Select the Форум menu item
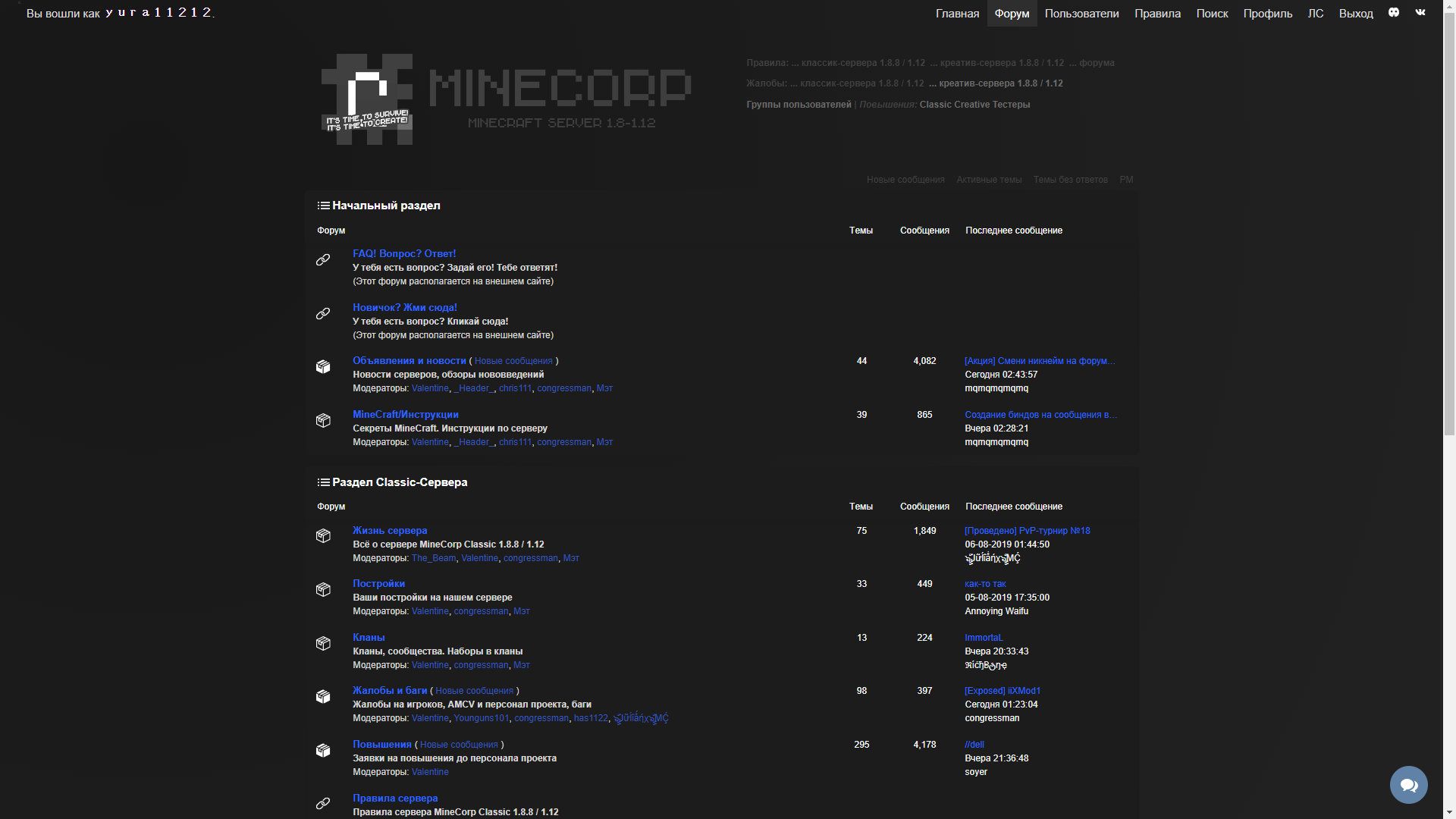Viewport: 1456px width, 819px height. tap(1012, 13)
